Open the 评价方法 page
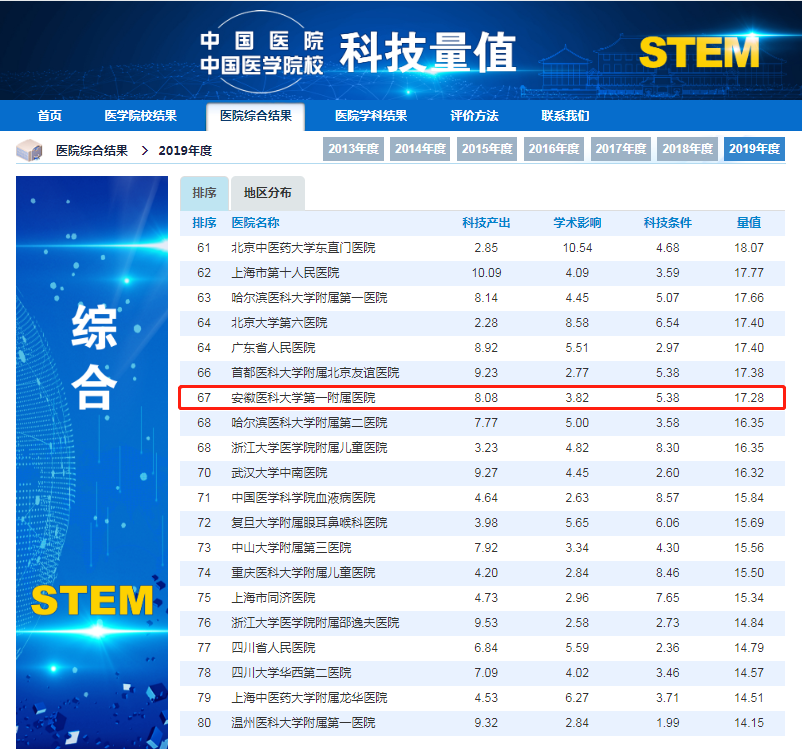 (x=473, y=116)
